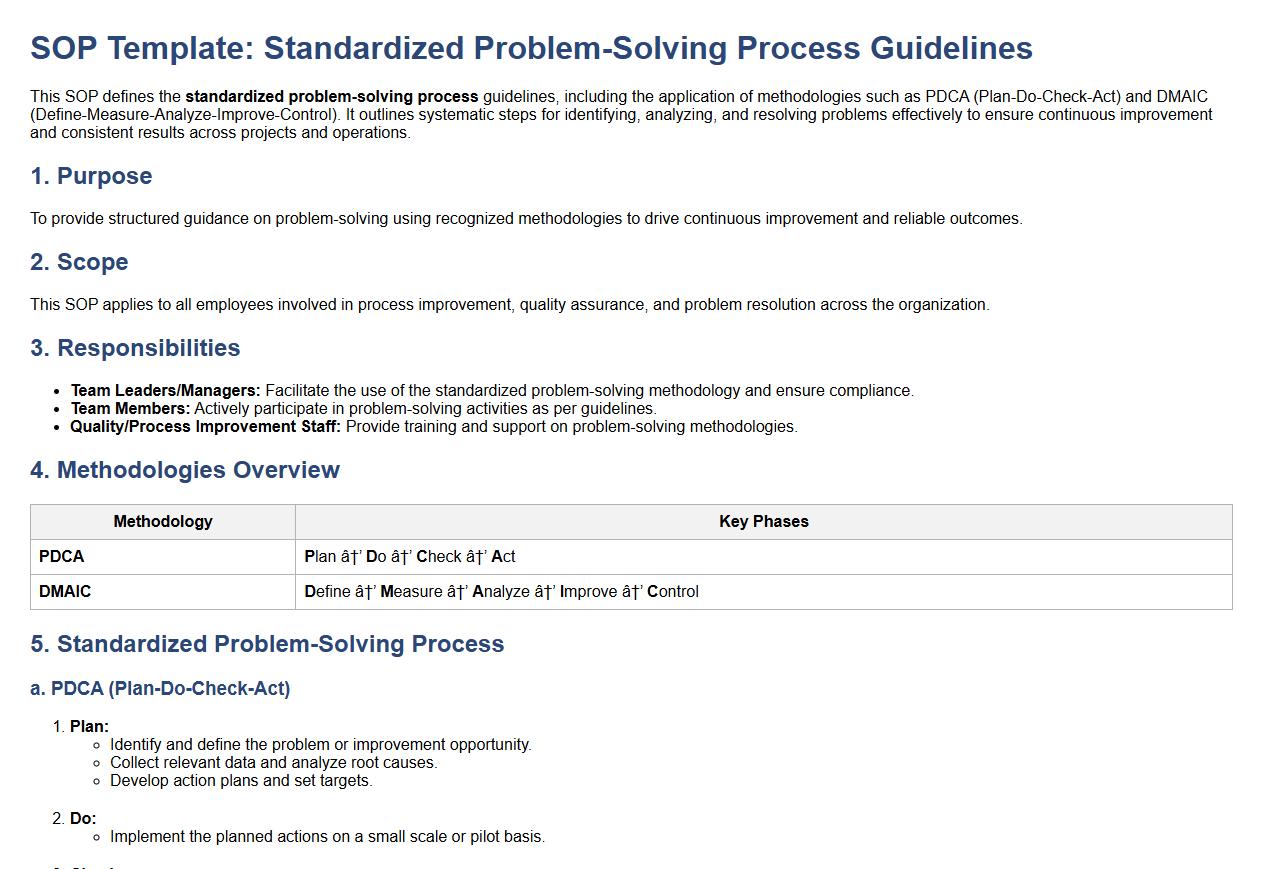Screen dimensions: 1263x869
Task: Click the 'Methodology' table column header
Action: click(x=163, y=522)
